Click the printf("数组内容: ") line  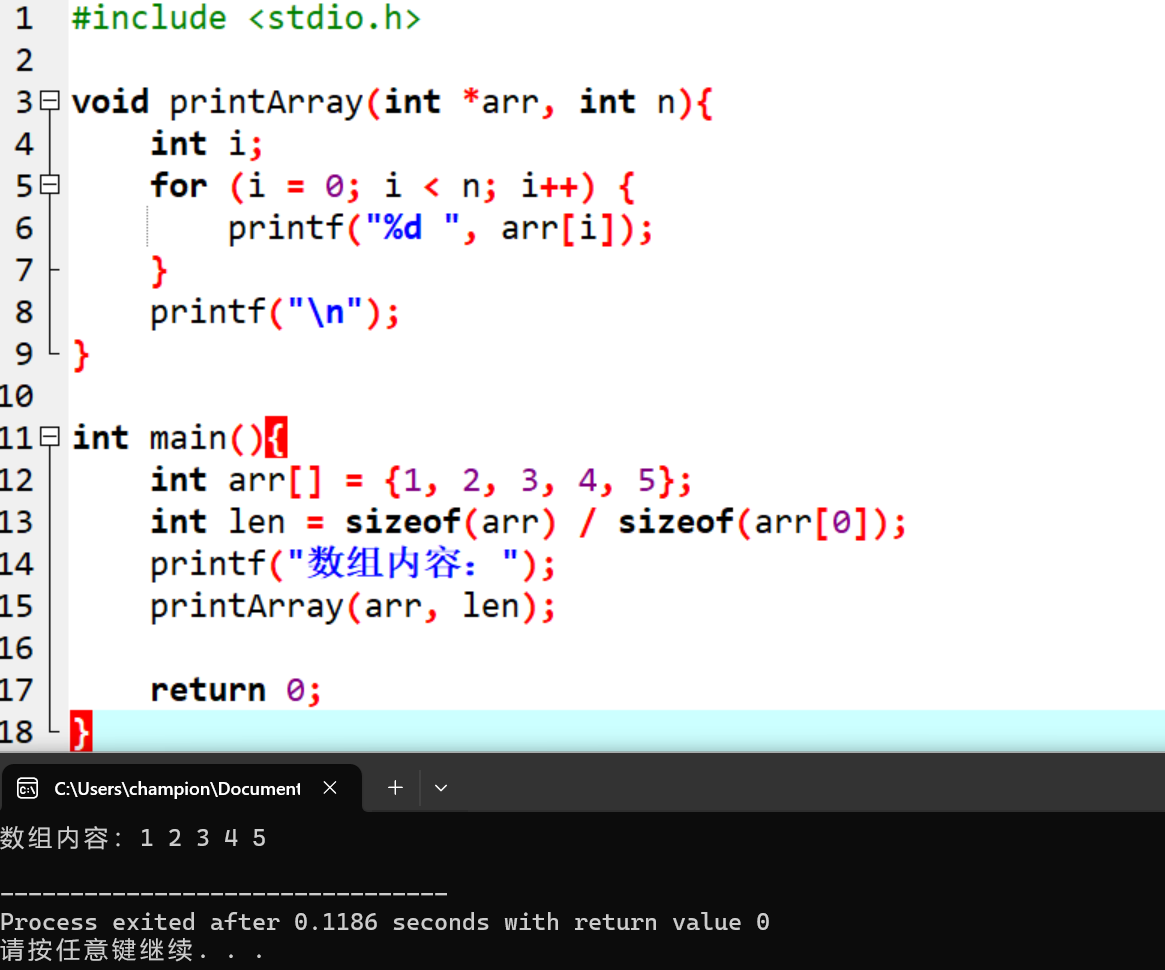coord(353,564)
